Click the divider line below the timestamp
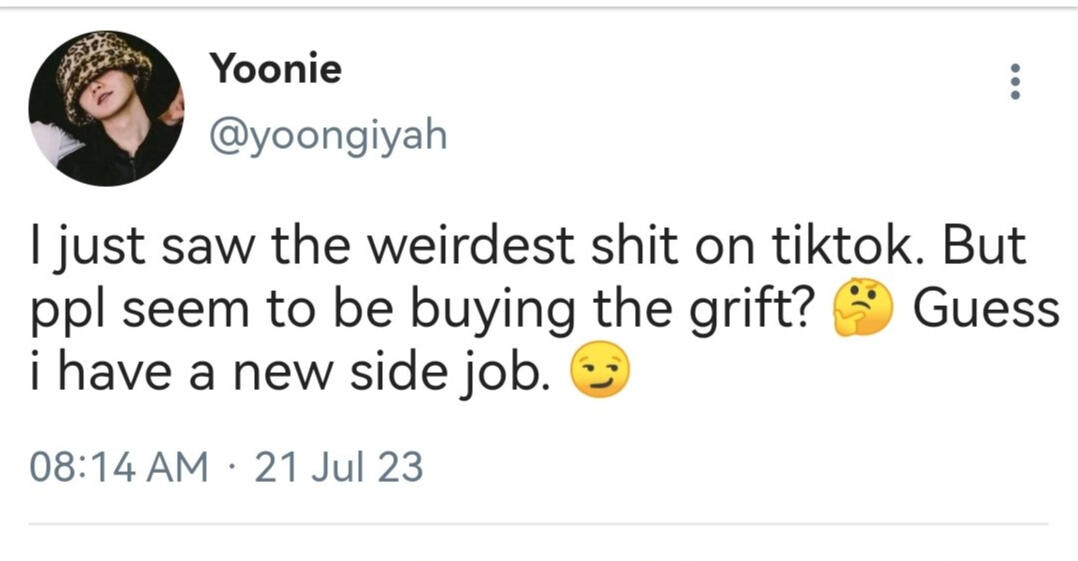This screenshot has height=561, width=1078. [538, 524]
